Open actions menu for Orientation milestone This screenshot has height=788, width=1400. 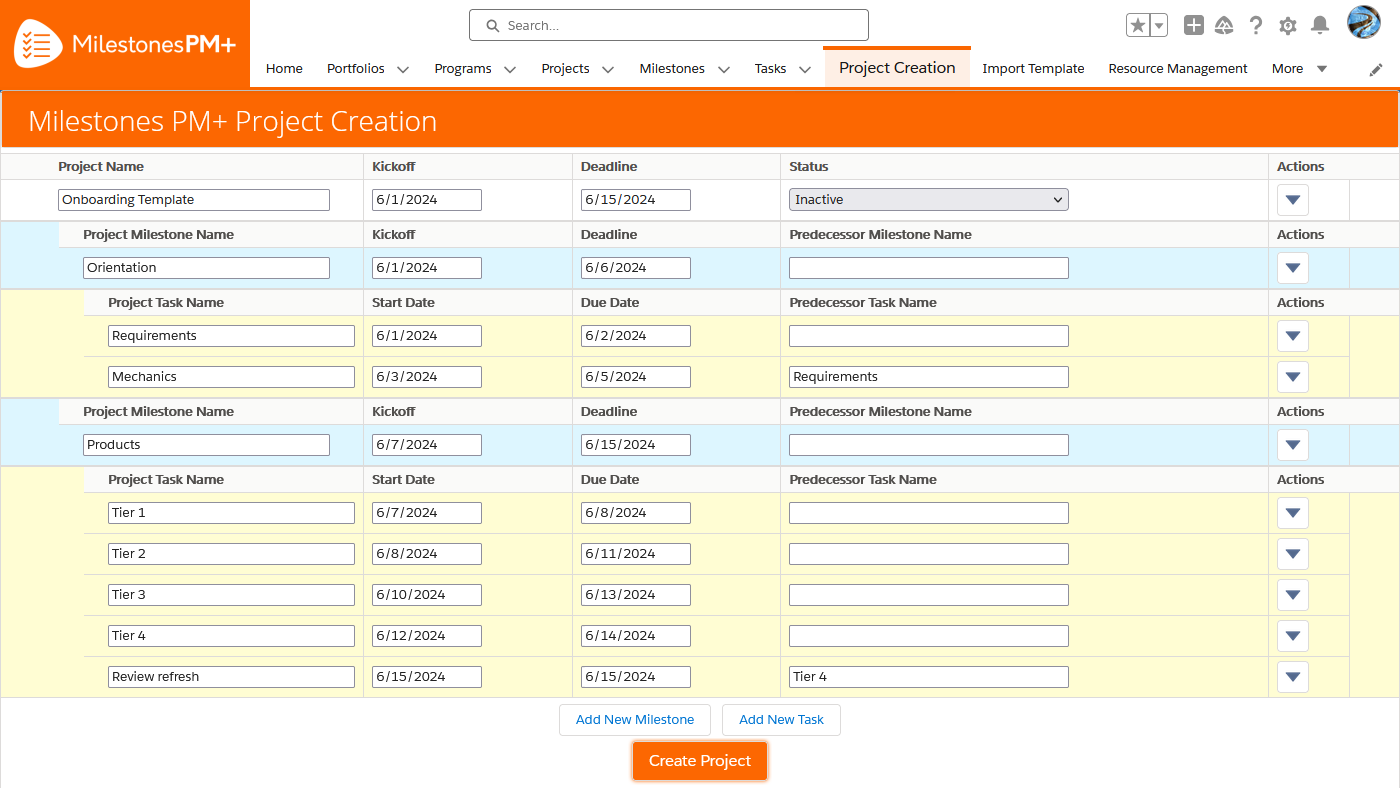point(1293,268)
